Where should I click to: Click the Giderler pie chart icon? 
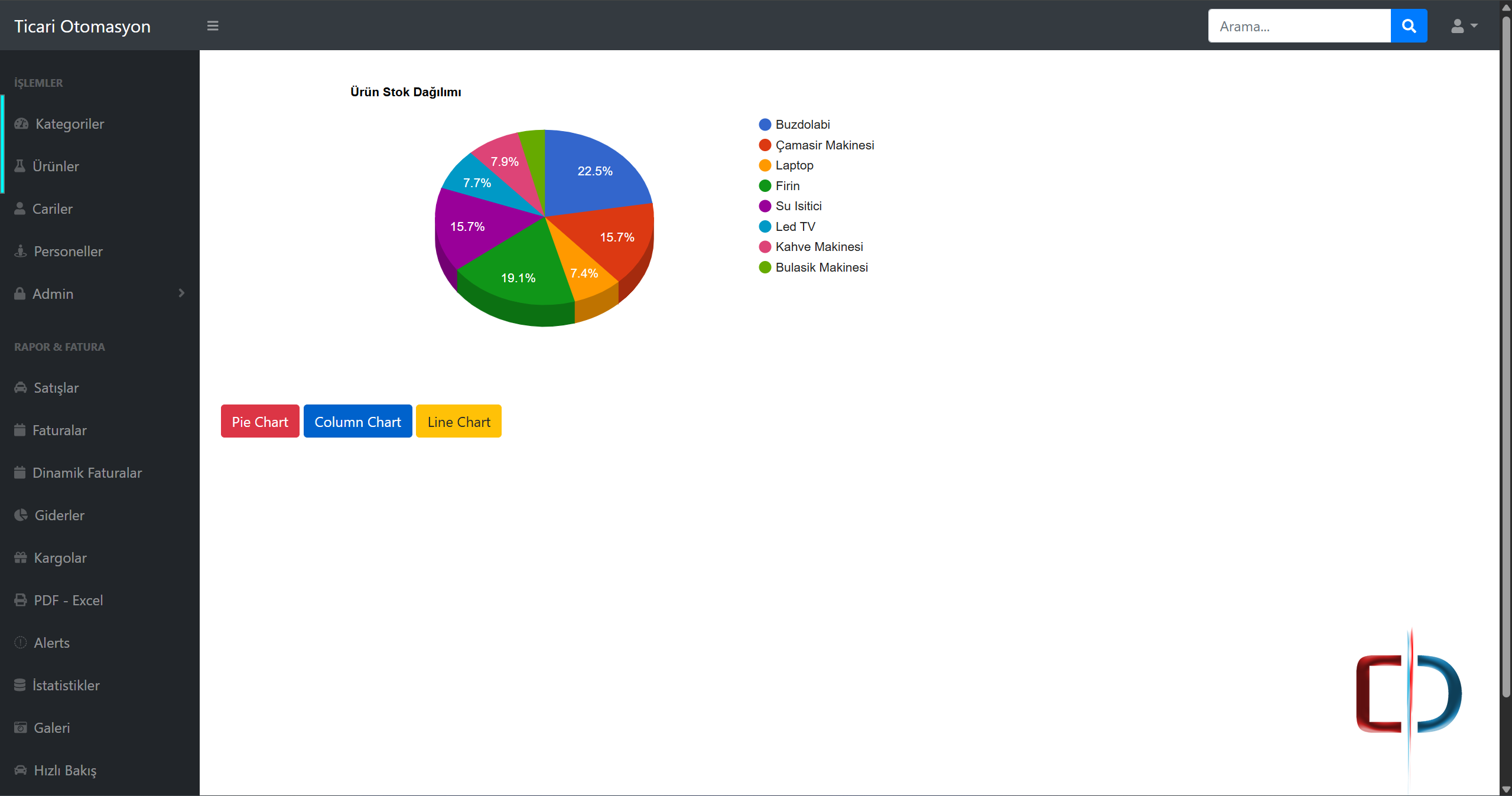pyautogui.click(x=21, y=516)
